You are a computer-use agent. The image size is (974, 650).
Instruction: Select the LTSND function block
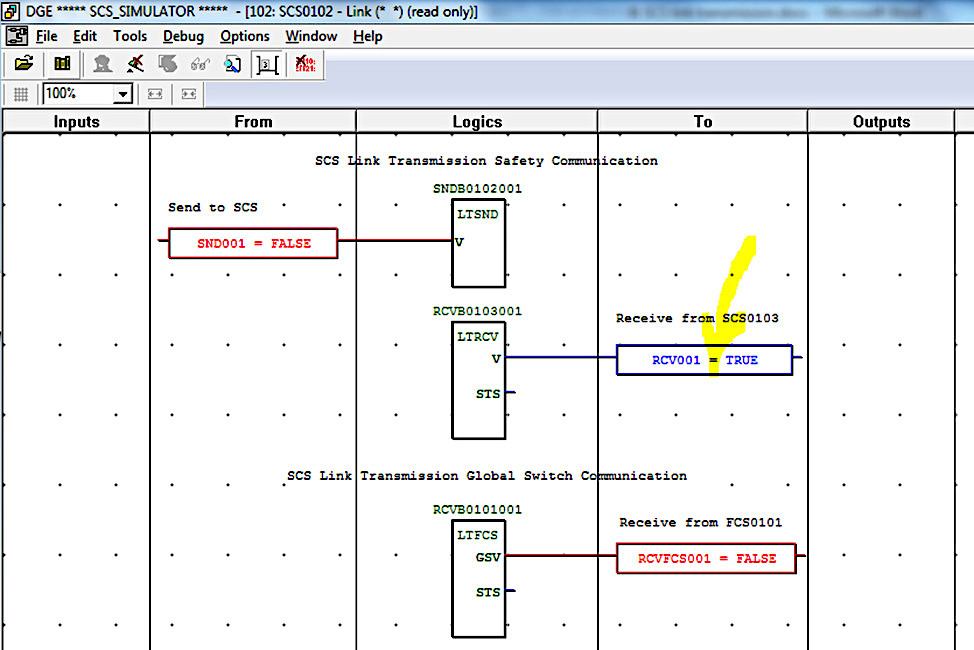point(478,244)
